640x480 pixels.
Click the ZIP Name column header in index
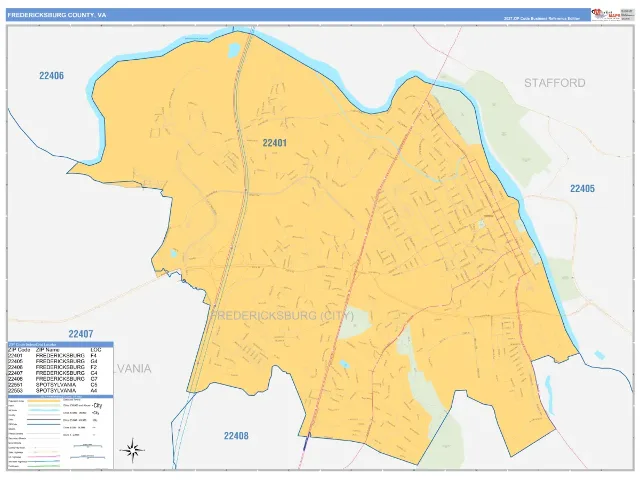pos(48,350)
